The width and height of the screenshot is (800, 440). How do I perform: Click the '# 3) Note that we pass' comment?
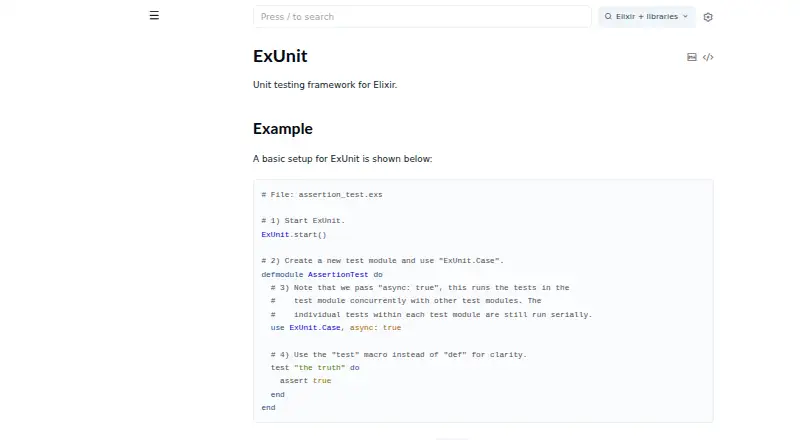[420, 288]
